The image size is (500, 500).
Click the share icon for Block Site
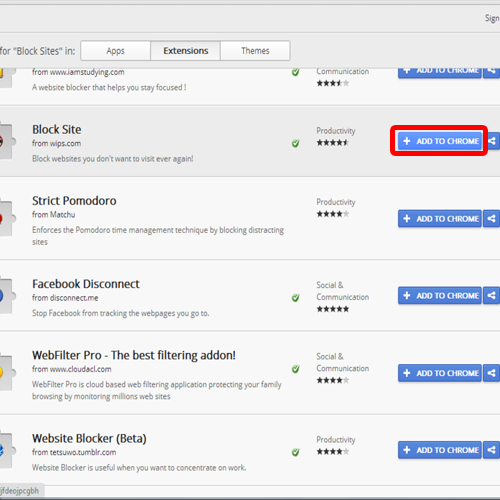[492, 141]
